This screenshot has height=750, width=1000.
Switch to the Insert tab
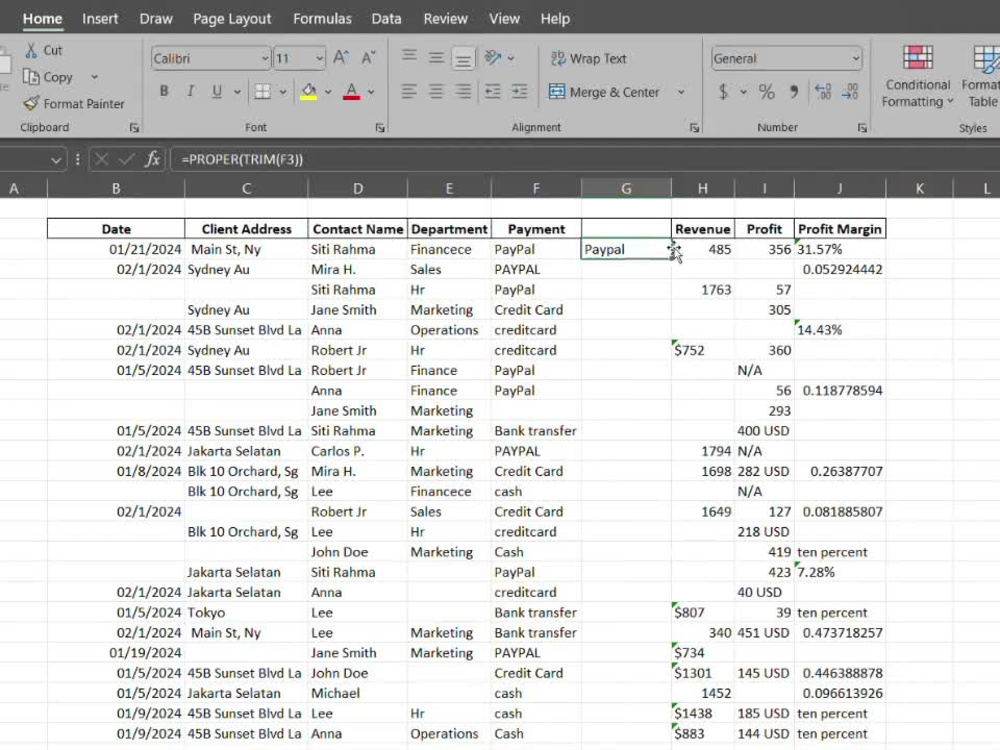(100, 19)
